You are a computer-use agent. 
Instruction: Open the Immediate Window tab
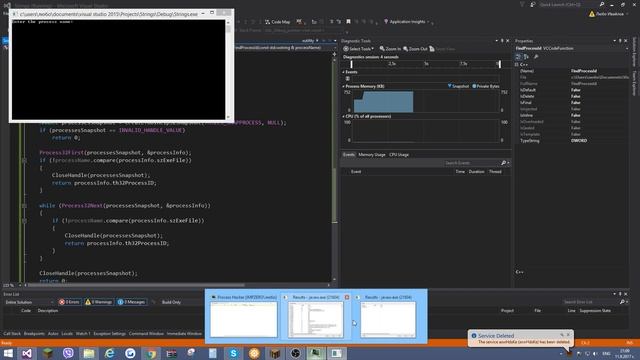point(184,333)
